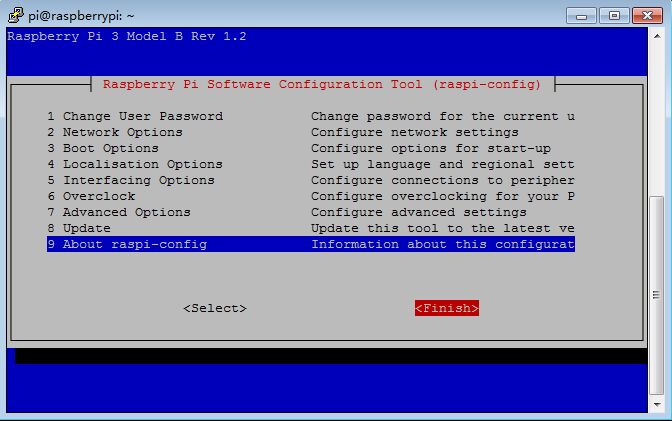Close the pi@raspberrypi terminal window
Screen dimensions: 672x421
click(x=648, y=16)
